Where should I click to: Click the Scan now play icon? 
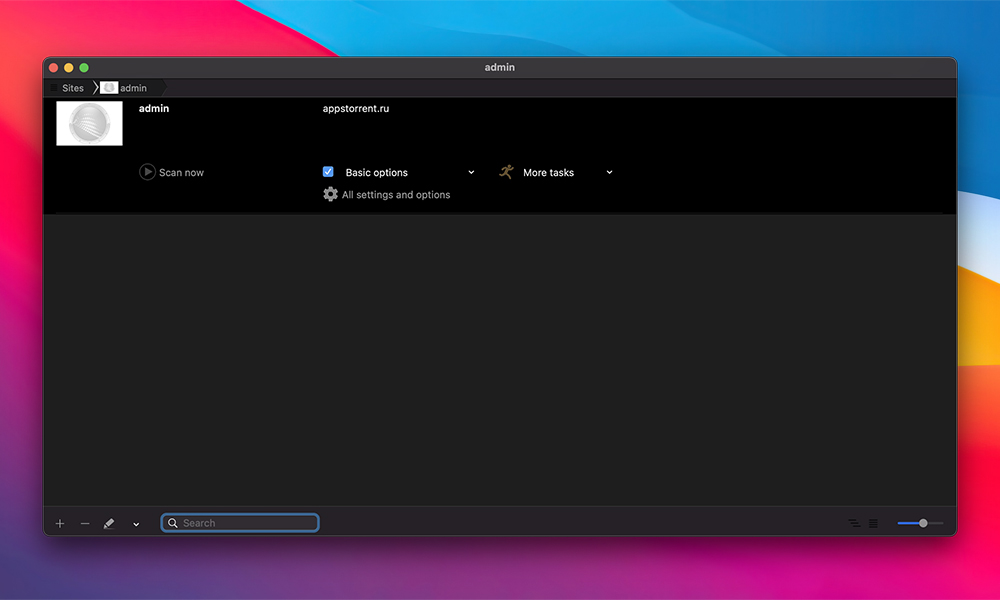[x=147, y=172]
